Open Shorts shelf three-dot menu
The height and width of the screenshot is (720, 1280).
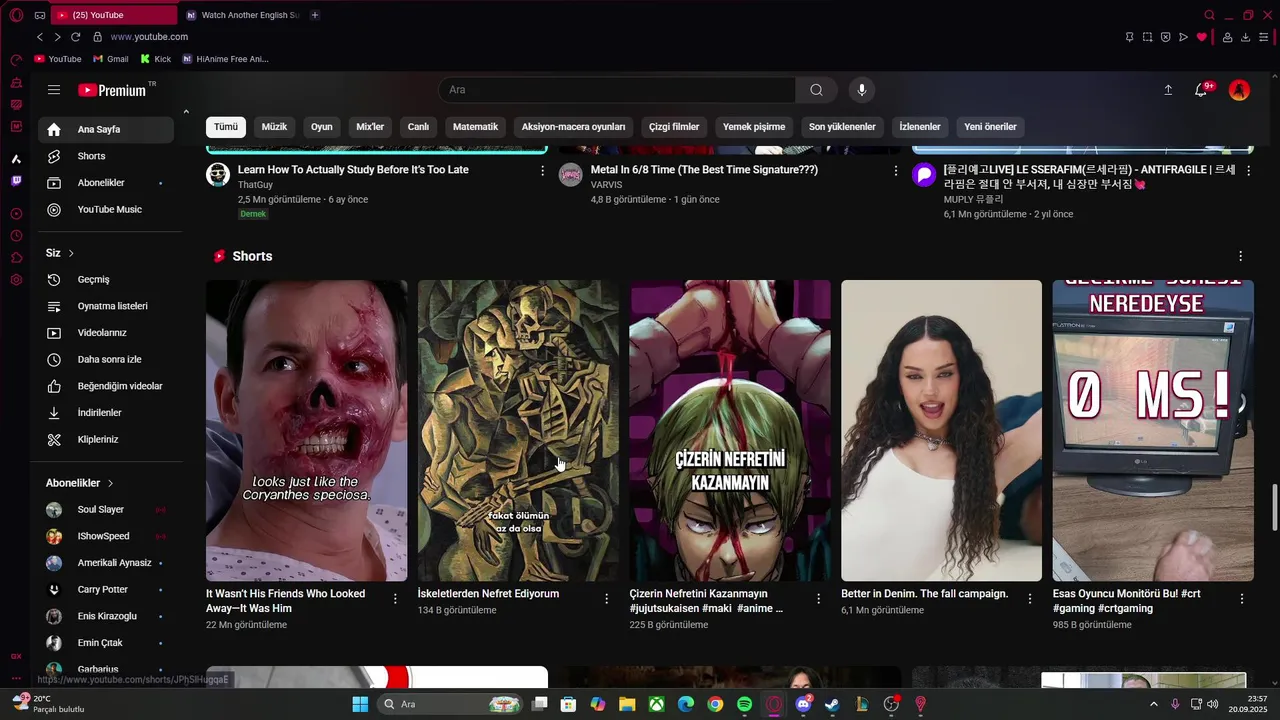tap(1241, 257)
